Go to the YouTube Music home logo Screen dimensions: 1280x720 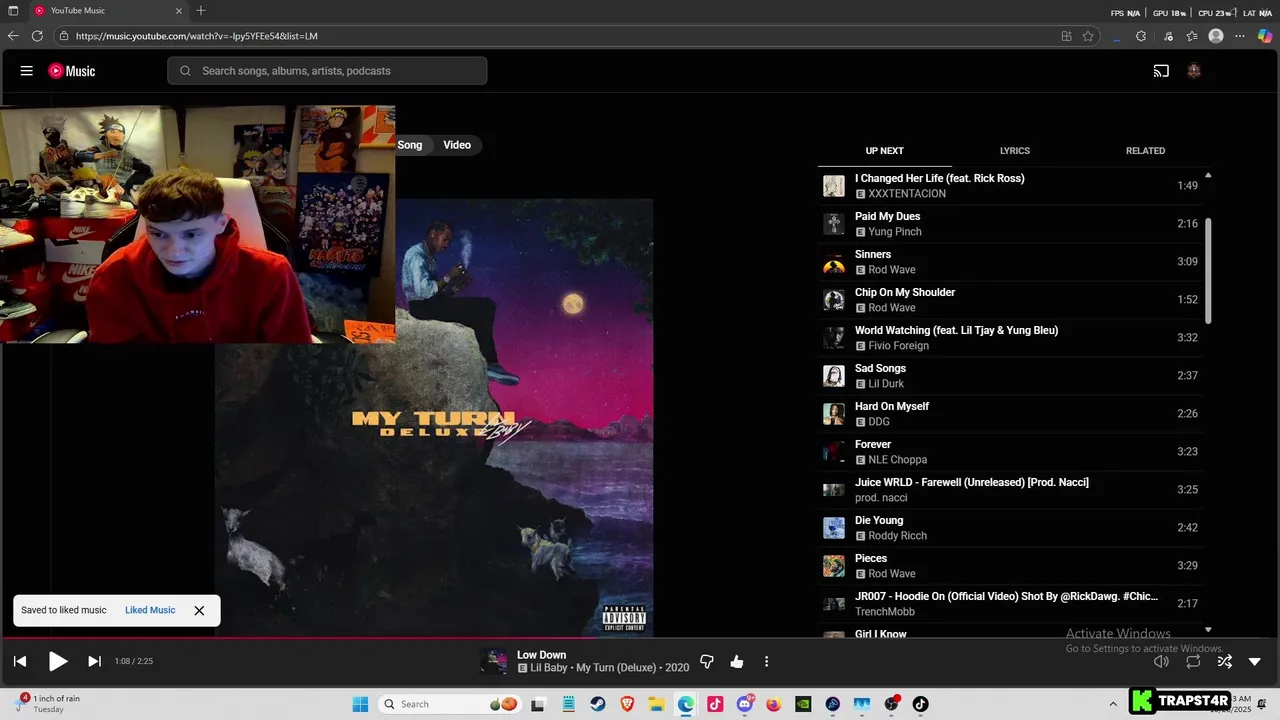click(72, 71)
